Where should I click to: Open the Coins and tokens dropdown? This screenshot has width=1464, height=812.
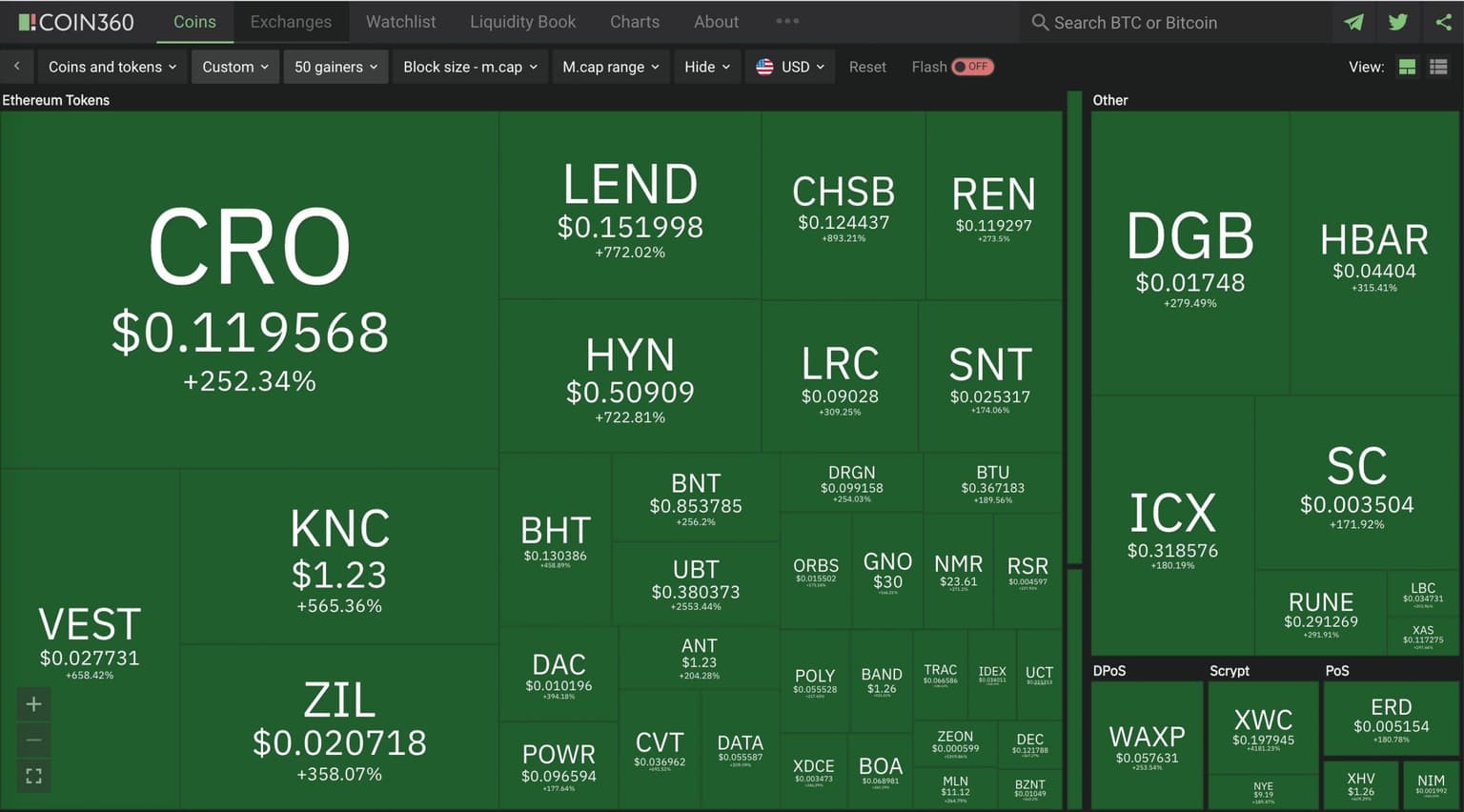112,67
